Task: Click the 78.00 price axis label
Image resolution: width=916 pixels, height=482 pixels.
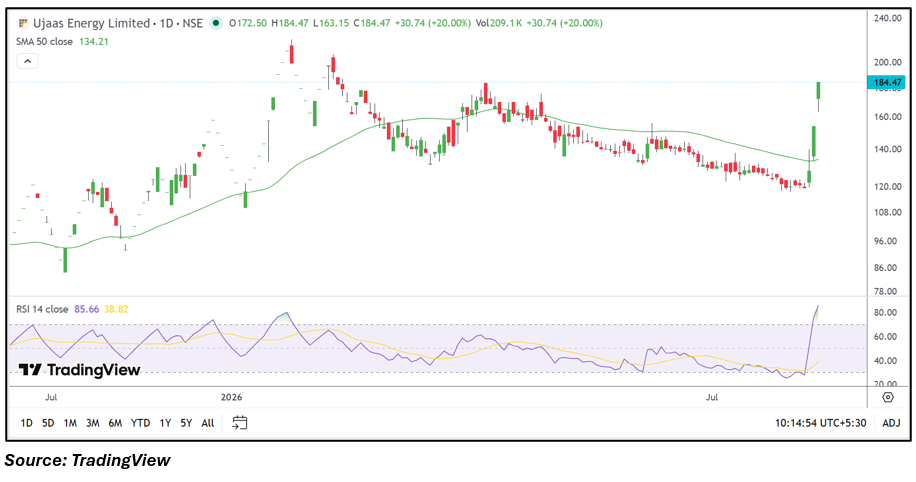Action: tap(887, 291)
